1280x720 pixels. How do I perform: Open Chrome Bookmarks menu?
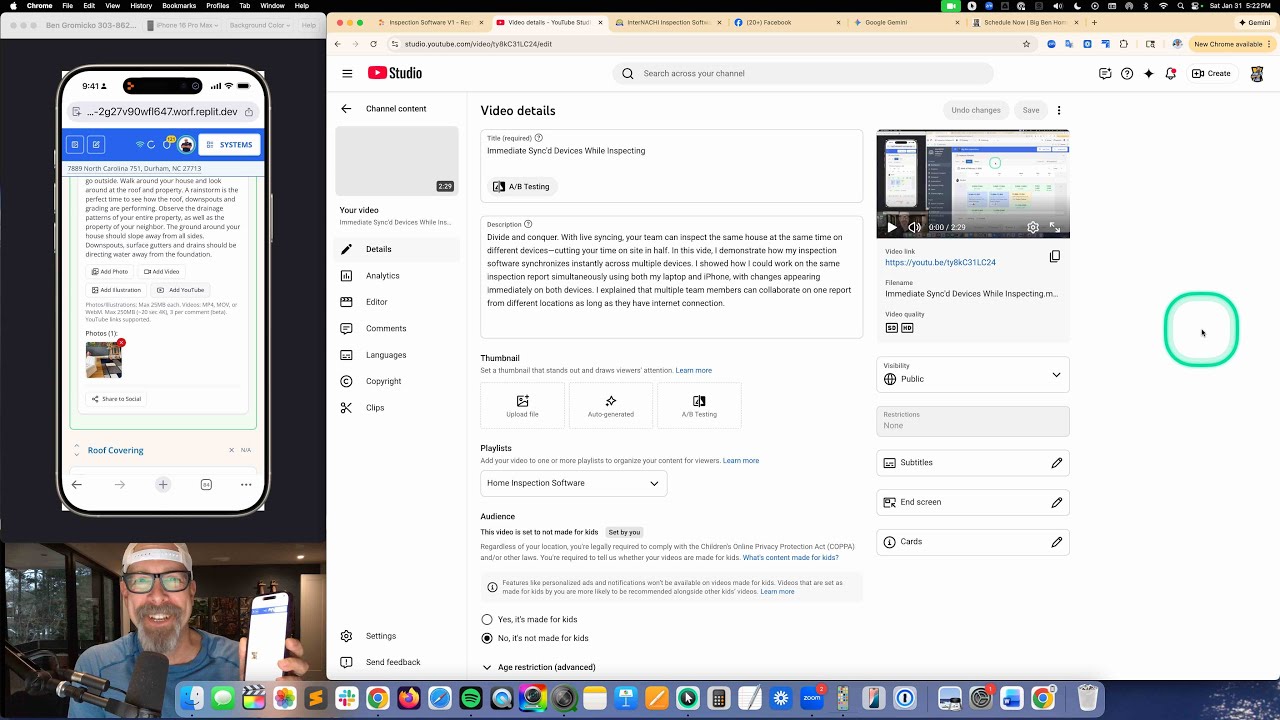(x=179, y=6)
